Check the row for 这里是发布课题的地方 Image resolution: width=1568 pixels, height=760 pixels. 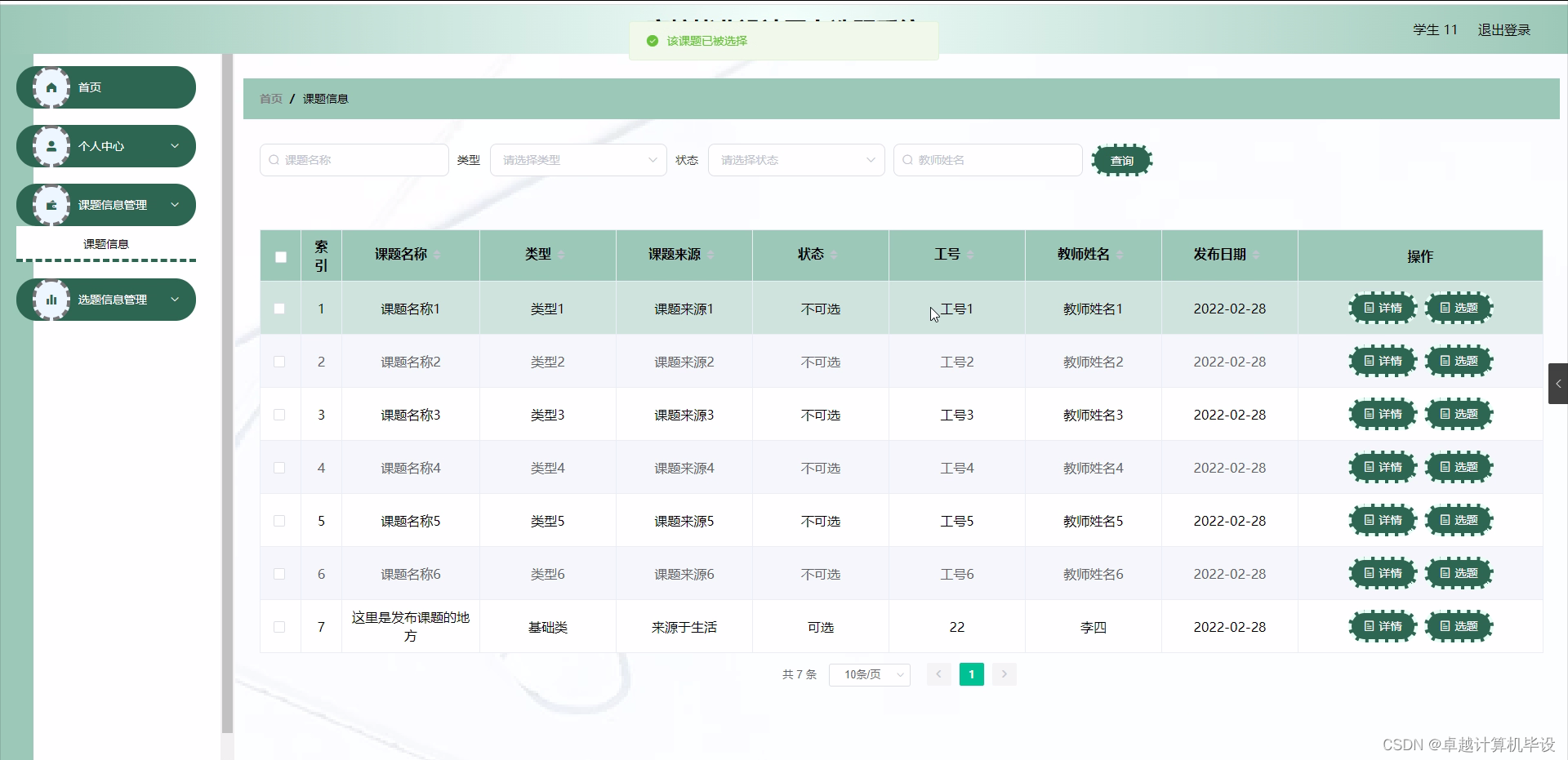279,627
